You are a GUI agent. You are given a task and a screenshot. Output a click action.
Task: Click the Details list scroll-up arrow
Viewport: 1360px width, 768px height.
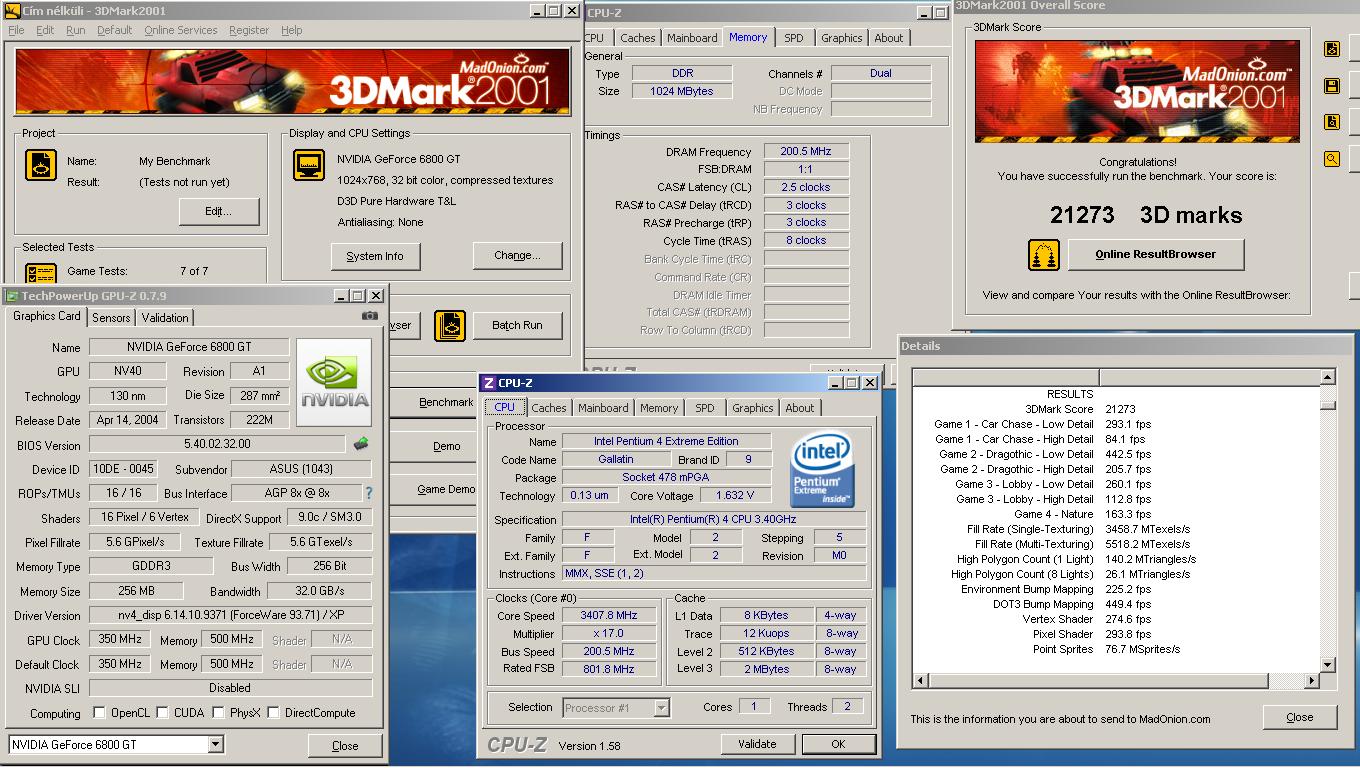(x=1328, y=377)
